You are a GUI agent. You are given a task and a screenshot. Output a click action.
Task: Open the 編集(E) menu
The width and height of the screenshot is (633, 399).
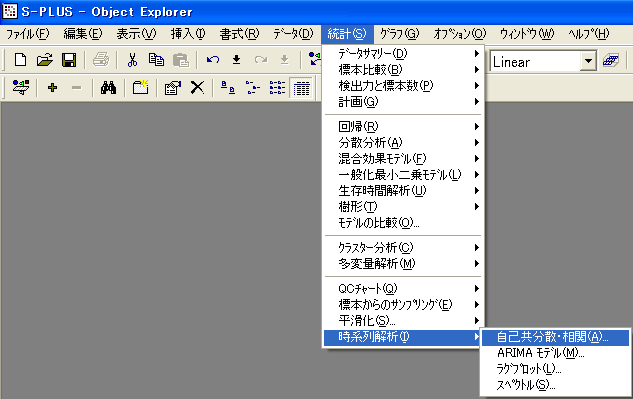click(83, 34)
